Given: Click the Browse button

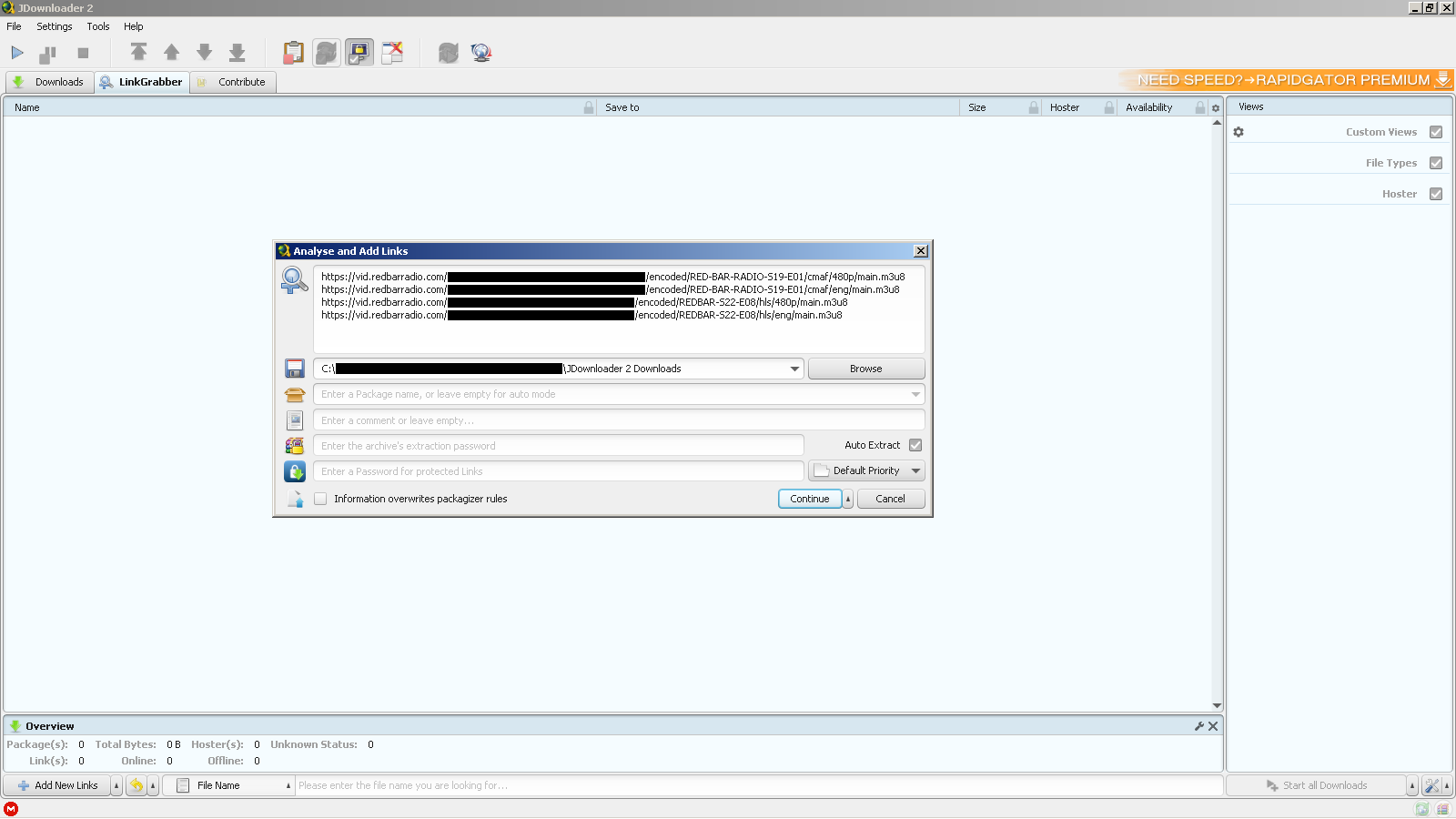Looking at the screenshot, I should (866, 369).
